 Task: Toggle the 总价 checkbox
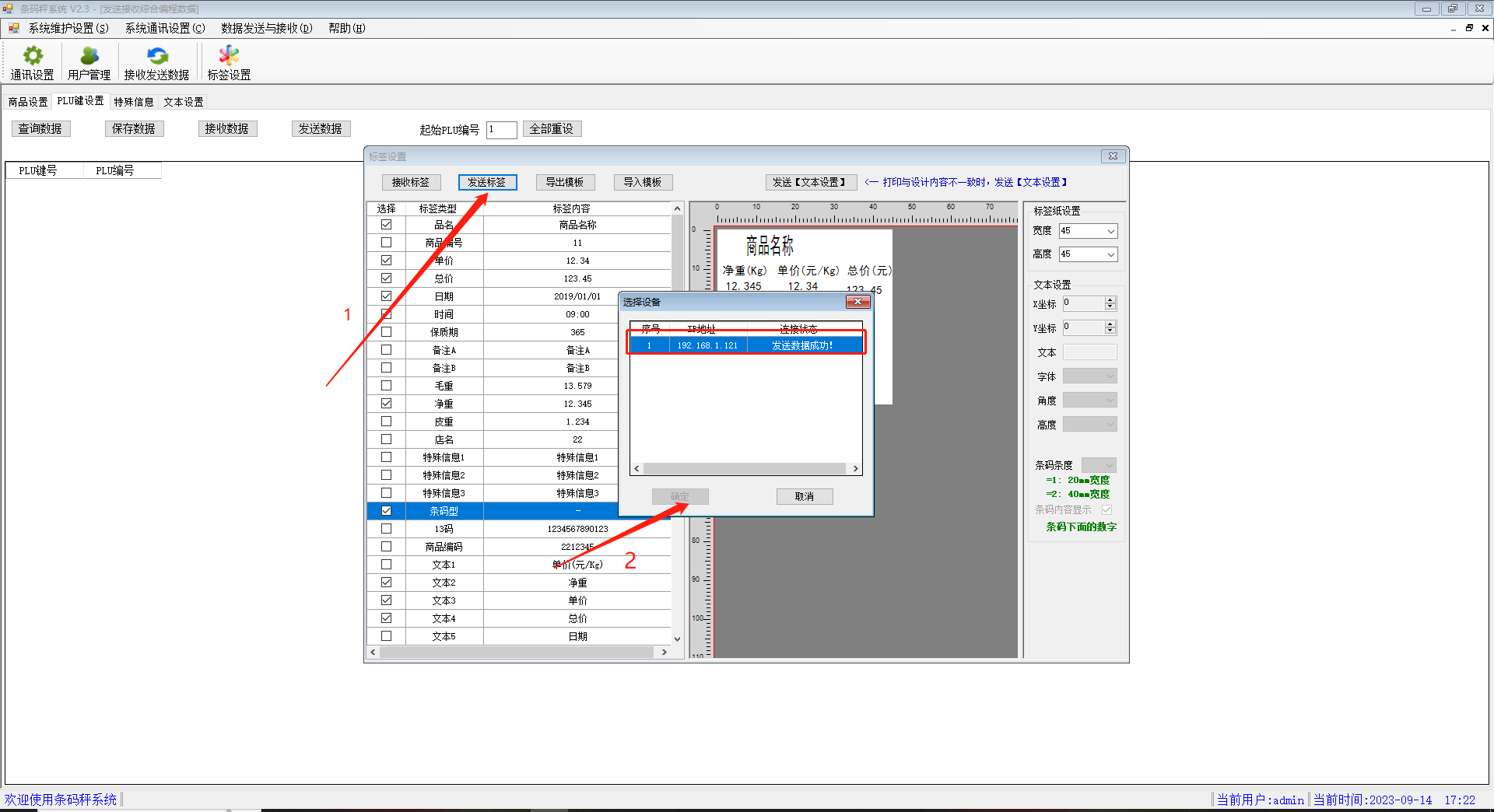point(386,278)
